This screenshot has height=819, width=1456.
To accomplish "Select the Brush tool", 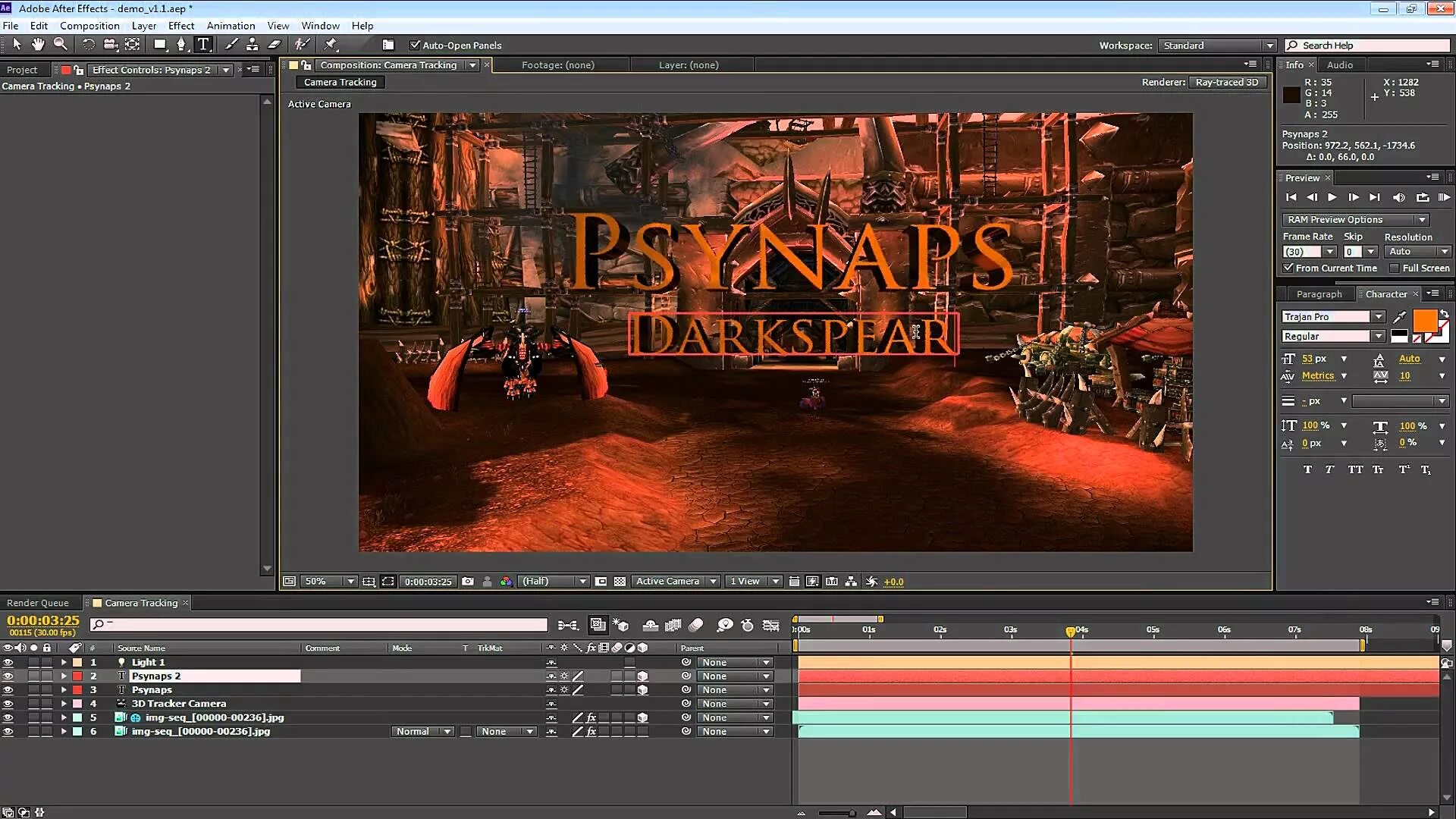I will point(232,44).
